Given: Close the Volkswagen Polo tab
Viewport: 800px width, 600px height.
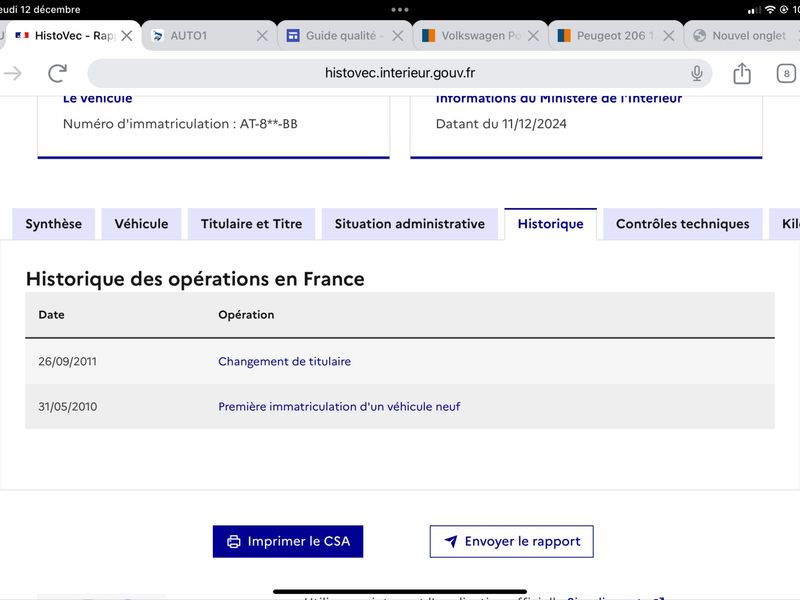Looking at the screenshot, I should point(533,36).
